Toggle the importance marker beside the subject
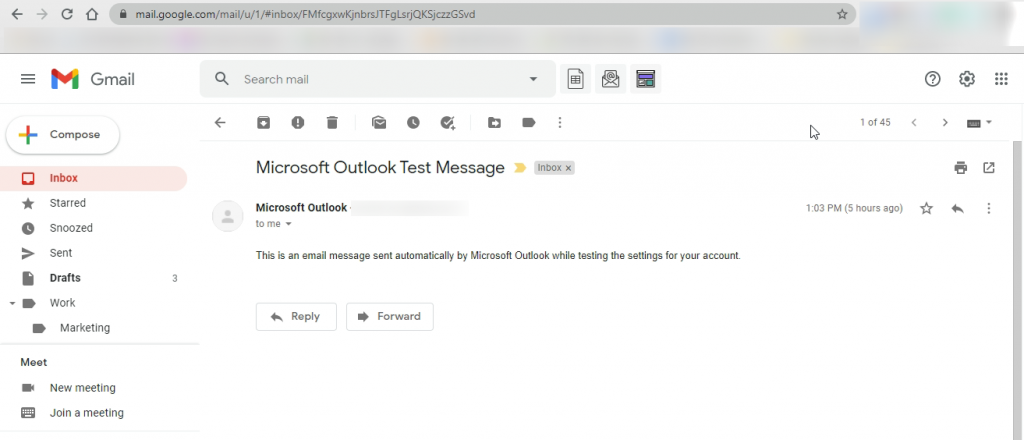Screen dimensions: 1024x440 point(520,168)
